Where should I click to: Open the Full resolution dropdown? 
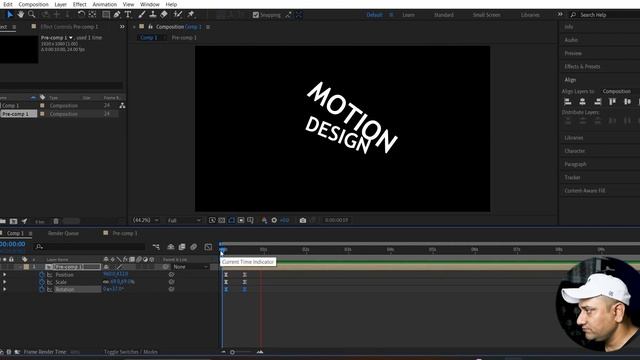coord(184,220)
